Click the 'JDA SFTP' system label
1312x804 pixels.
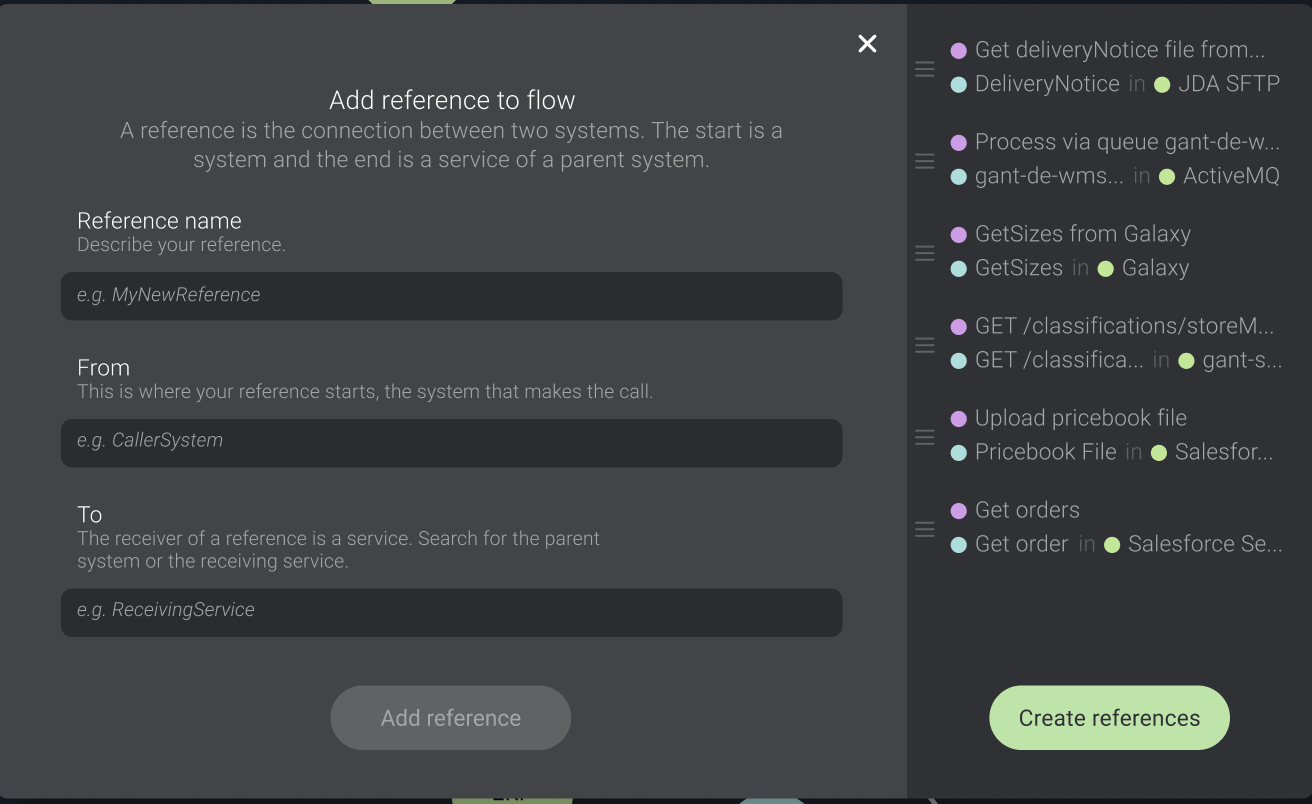(1229, 84)
